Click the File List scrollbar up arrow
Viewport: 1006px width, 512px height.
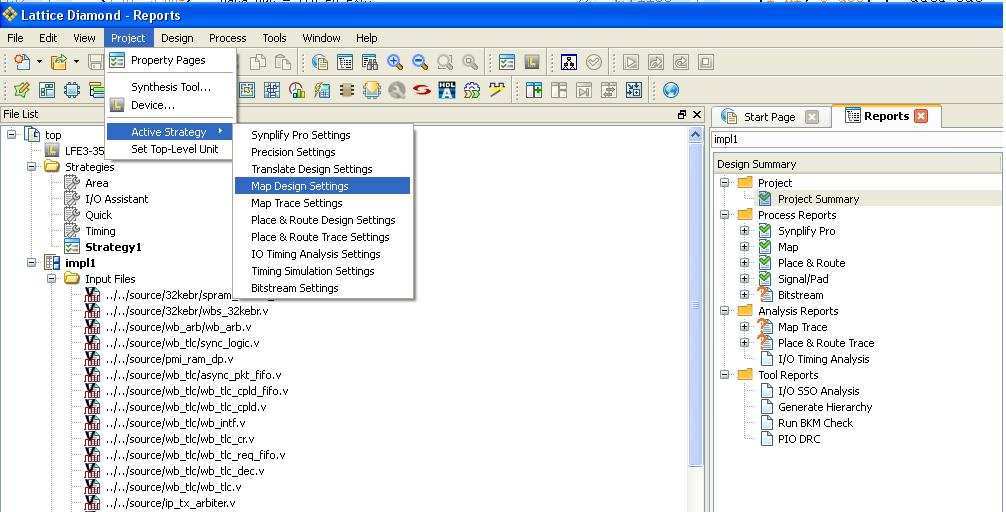point(695,135)
